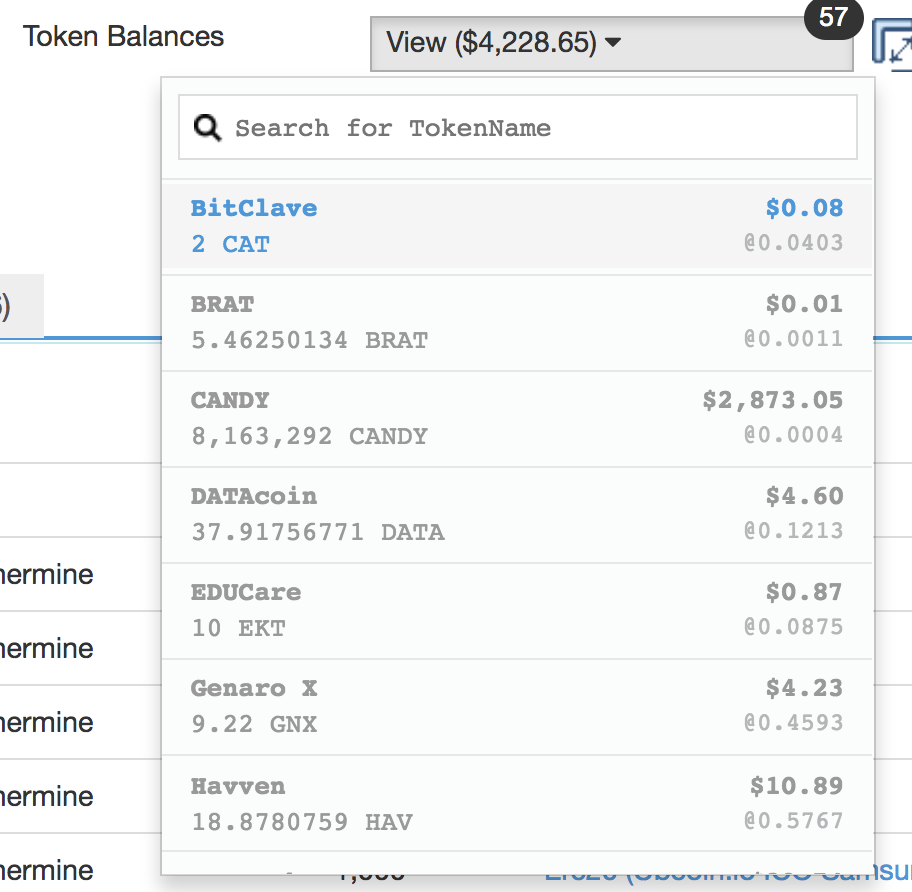
Task: Select the CANDY token entry
Action: click(517, 419)
